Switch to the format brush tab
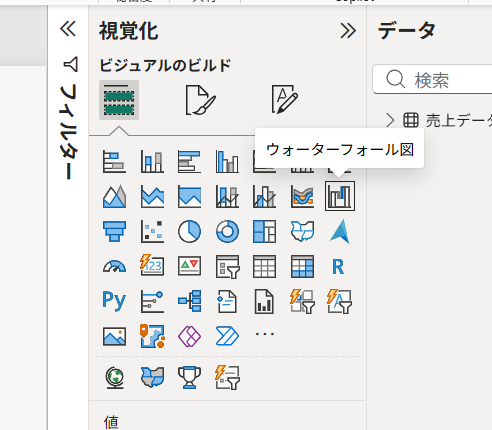492x430 pixels. click(200, 100)
